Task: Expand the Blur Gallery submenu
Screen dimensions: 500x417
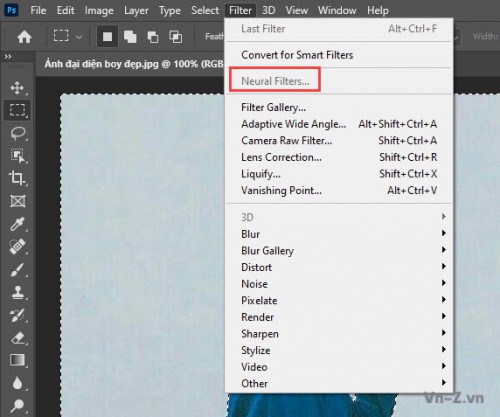Action: tap(339, 251)
